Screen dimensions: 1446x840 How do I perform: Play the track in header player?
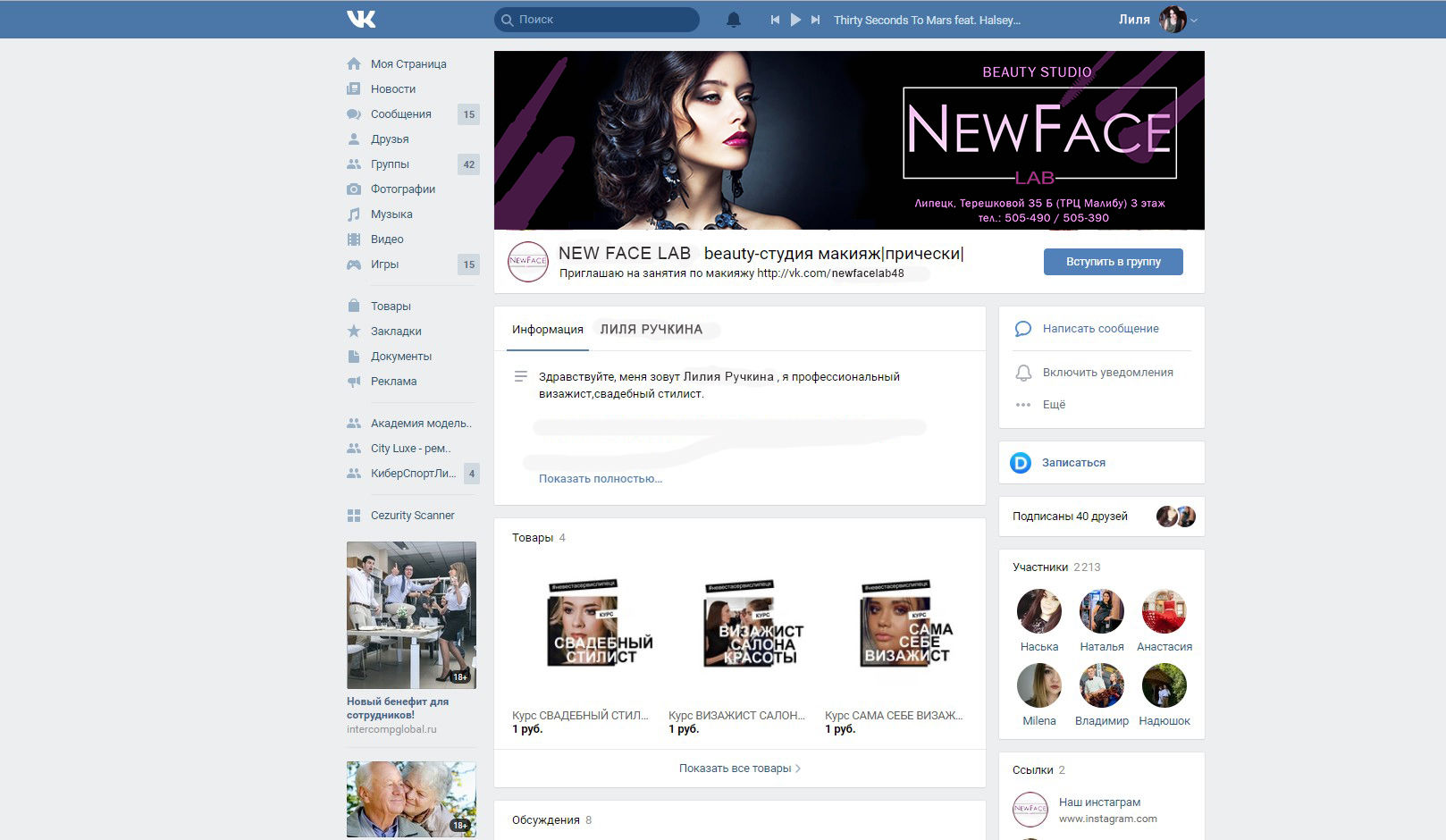coord(795,20)
